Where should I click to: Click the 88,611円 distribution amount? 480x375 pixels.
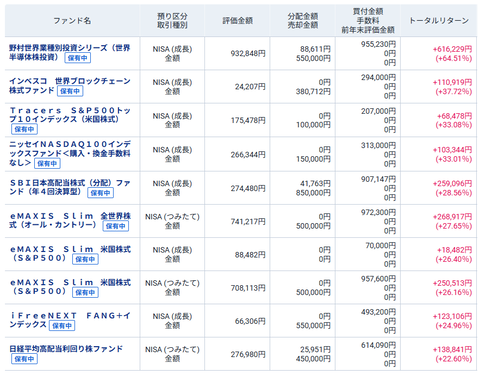(315, 49)
